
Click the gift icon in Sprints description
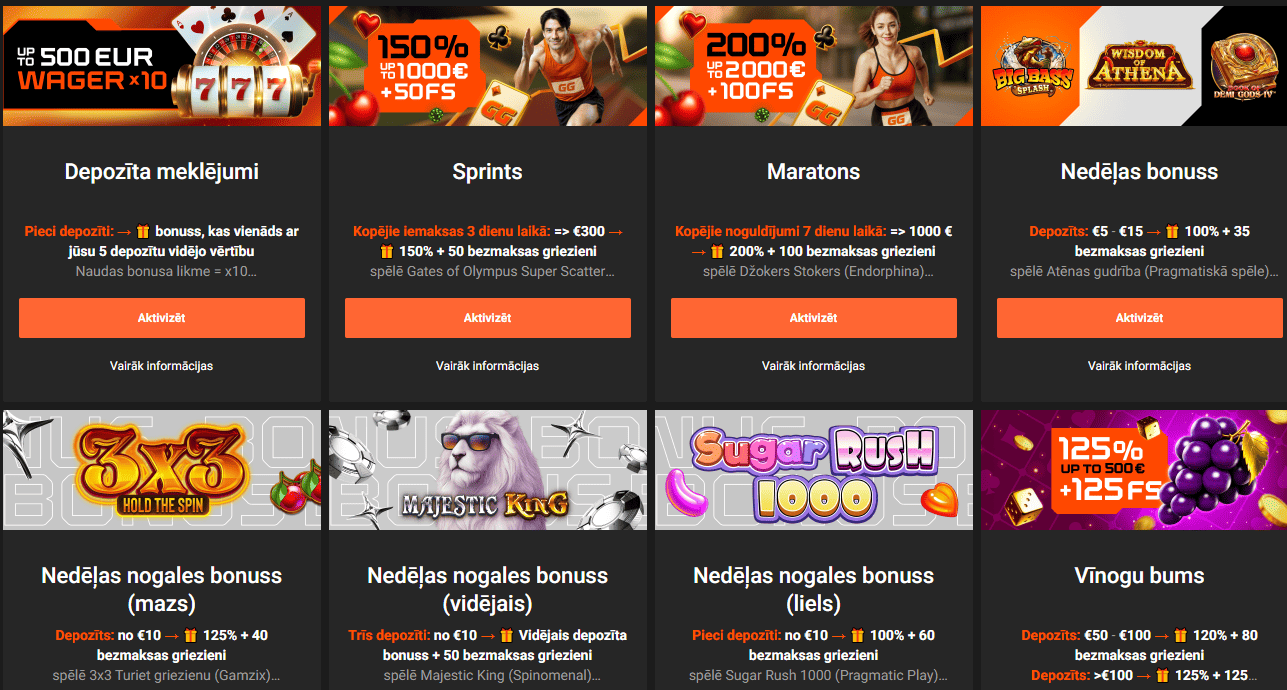[x=387, y=251]
